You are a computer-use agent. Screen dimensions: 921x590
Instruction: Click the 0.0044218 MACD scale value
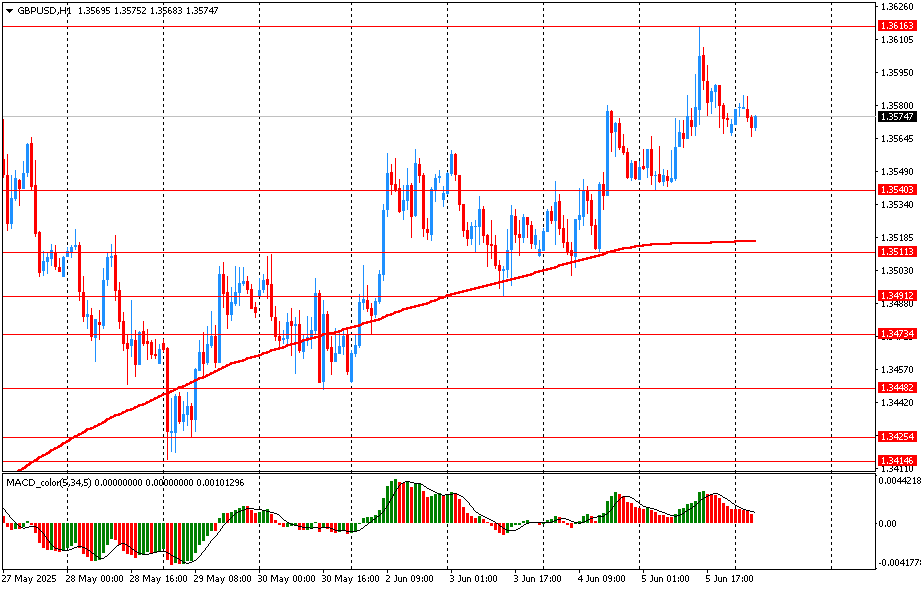click(899, 481)
